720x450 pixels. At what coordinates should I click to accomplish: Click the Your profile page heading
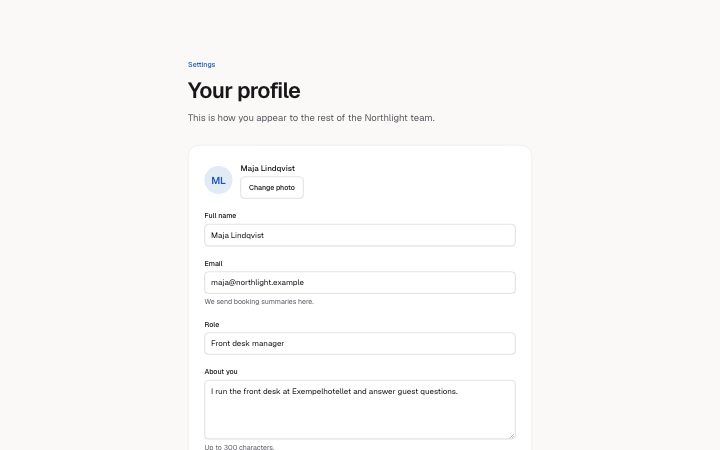pos(244,90)
